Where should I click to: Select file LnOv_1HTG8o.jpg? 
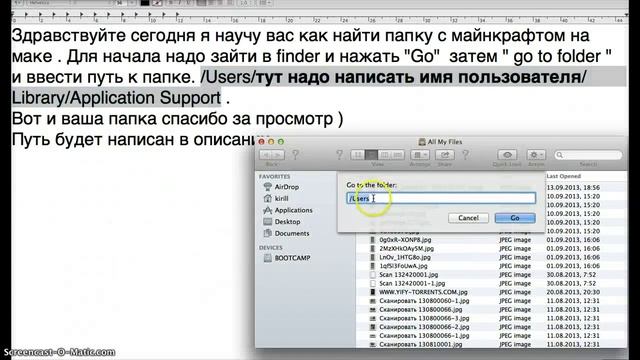tap(405, 257)
